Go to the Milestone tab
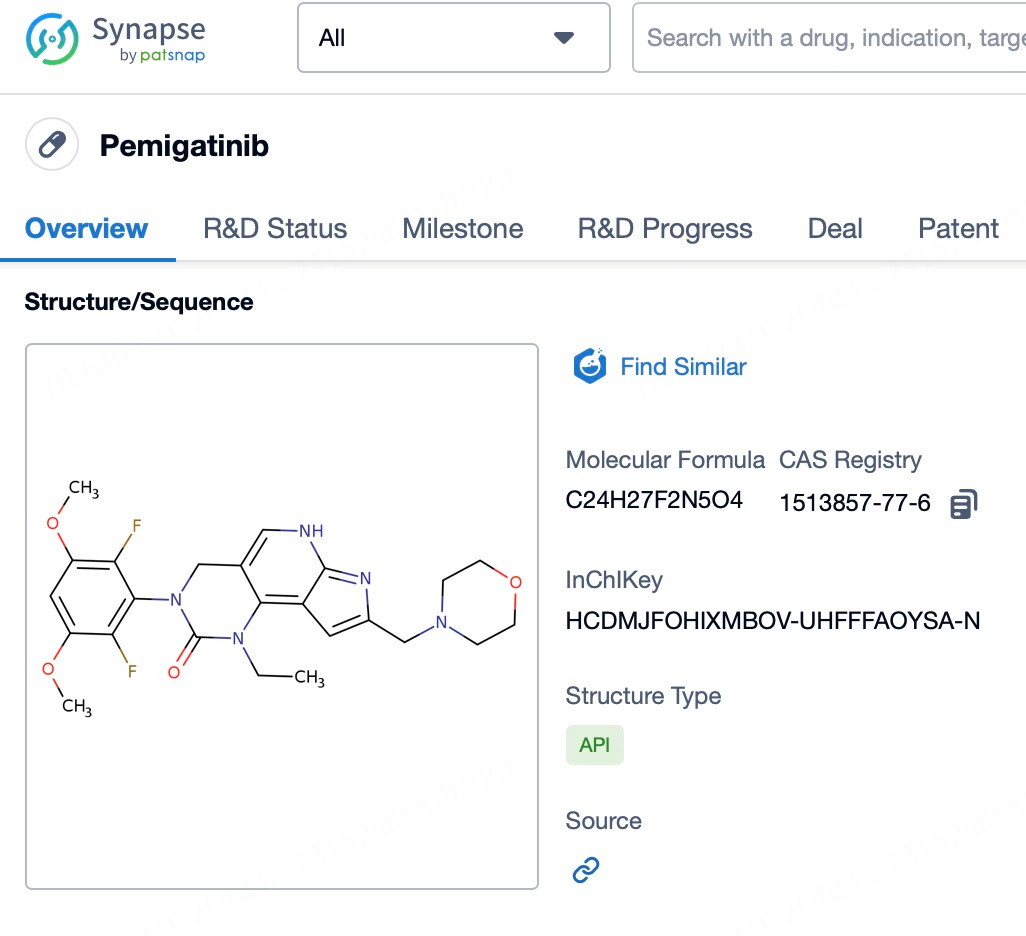This screenshot has width=1026, height=936. (462, 229)
